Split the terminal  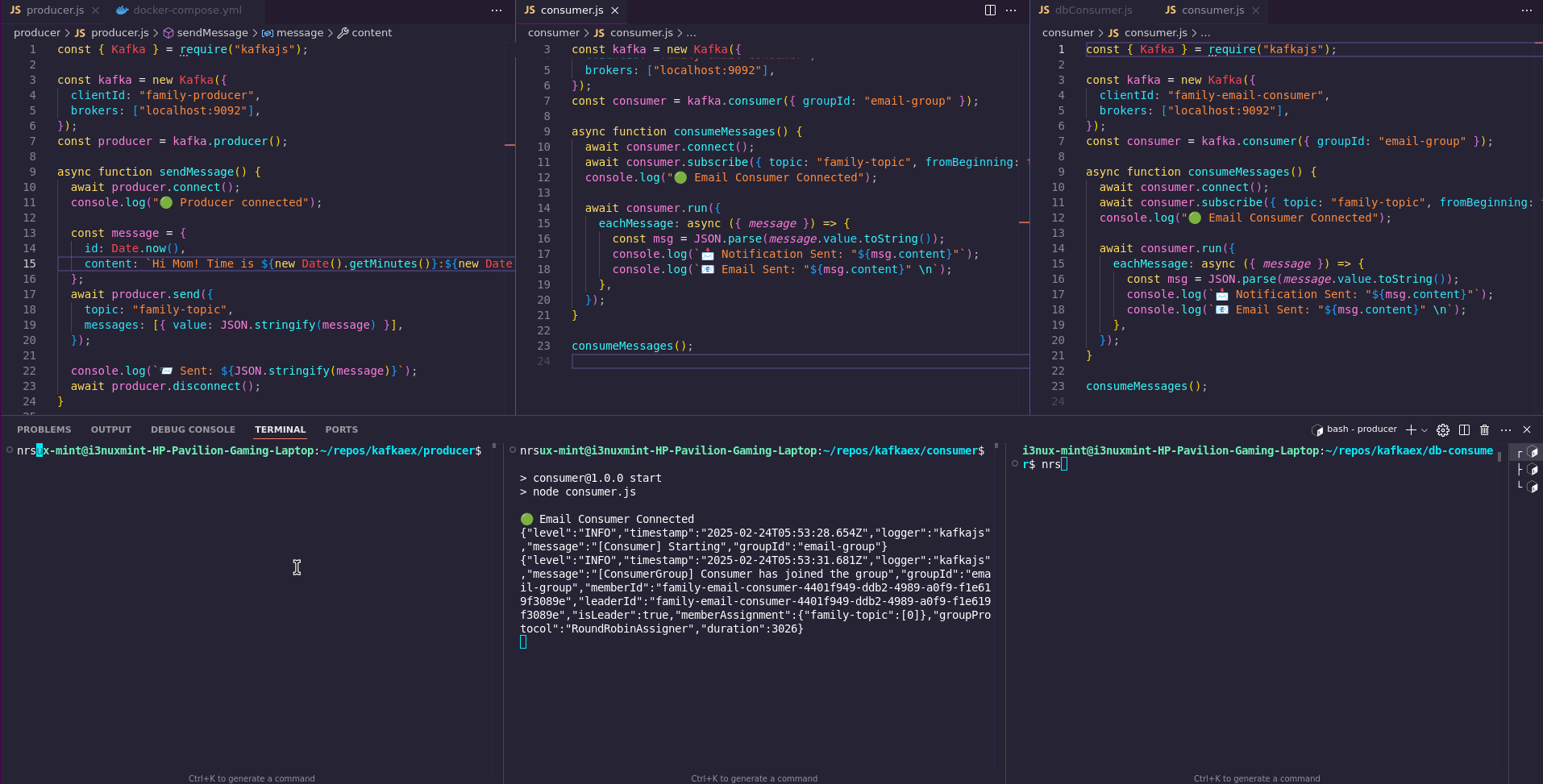pyautogui.click(x=1464, y=430)
